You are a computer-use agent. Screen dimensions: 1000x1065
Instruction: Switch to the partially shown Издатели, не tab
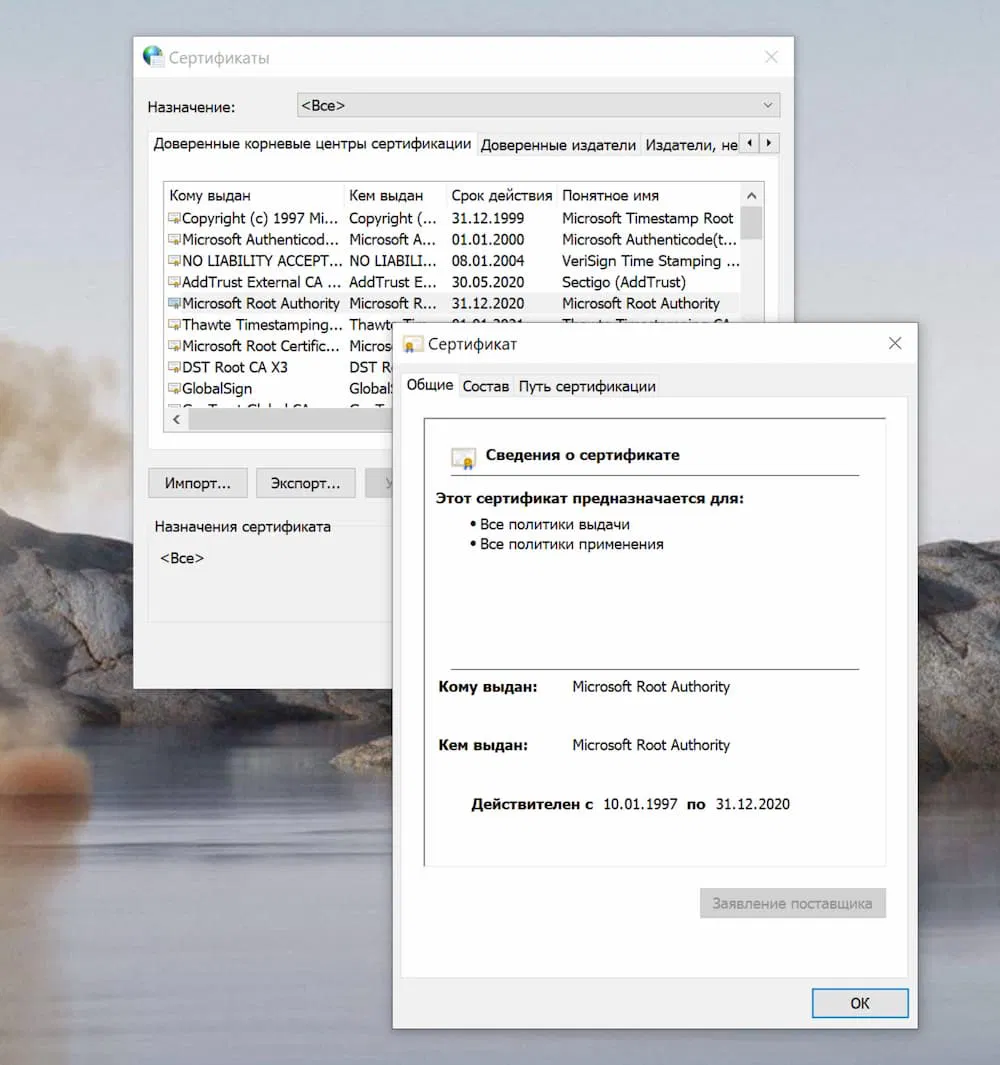[x=691, y=145]
